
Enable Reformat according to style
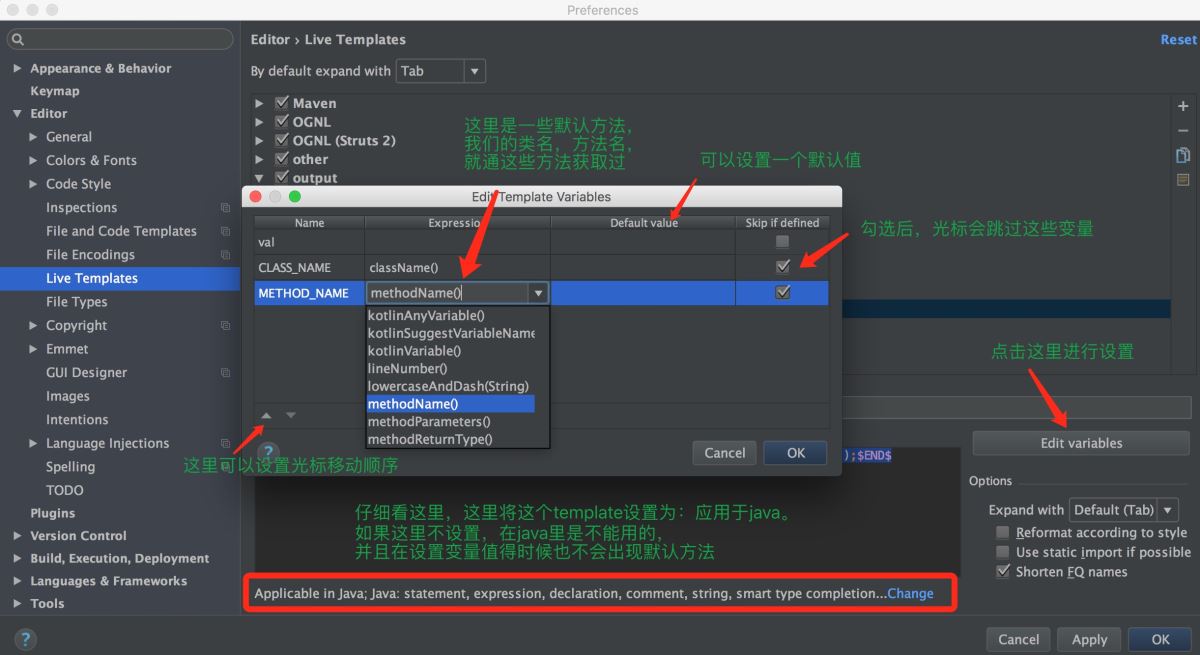[1003, 533]
